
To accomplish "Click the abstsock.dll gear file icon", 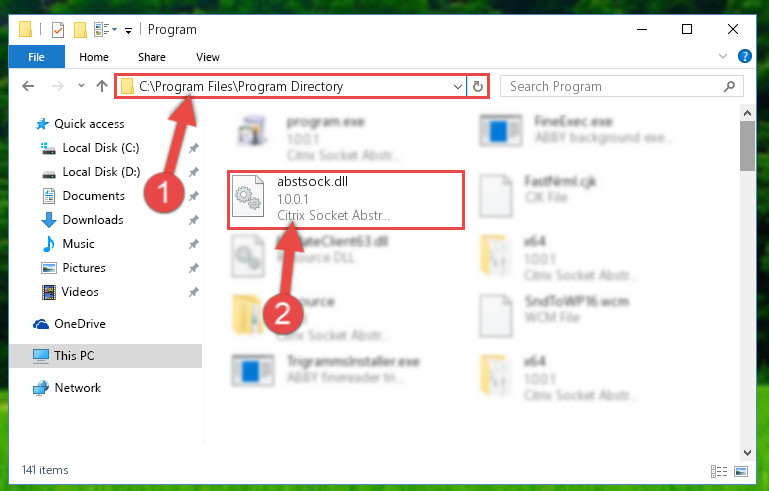I will pos(248,196).
